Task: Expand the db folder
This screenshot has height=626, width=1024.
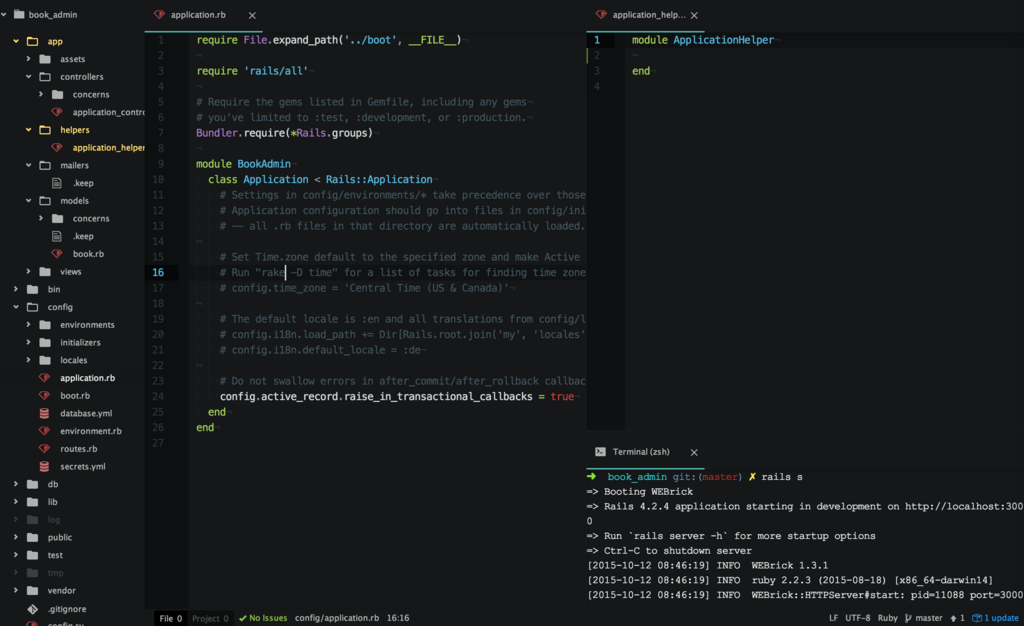Action: pyautogui.click(x=16, y=484)
